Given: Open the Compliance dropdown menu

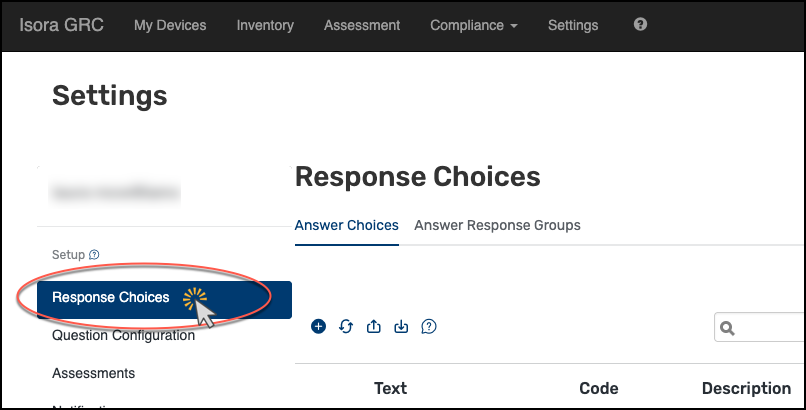Looking at the screenshot, I should tap(473, 25).
